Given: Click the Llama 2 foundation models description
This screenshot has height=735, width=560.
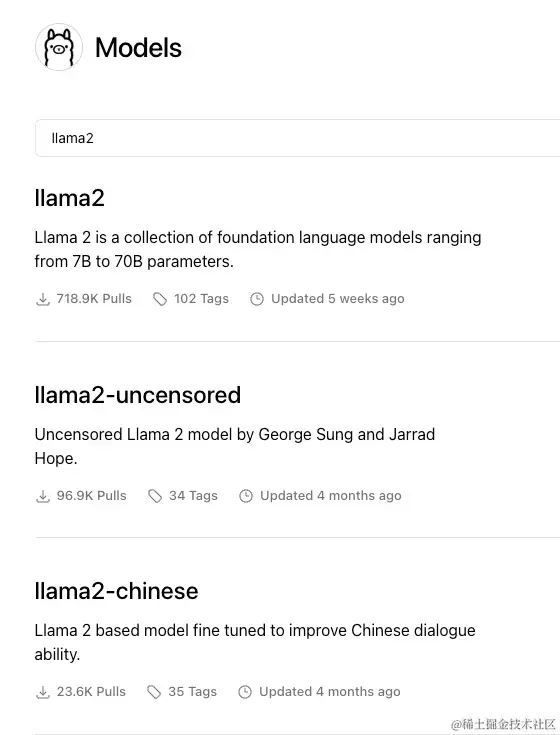Looking at the screenshot, I should [258, 249].
